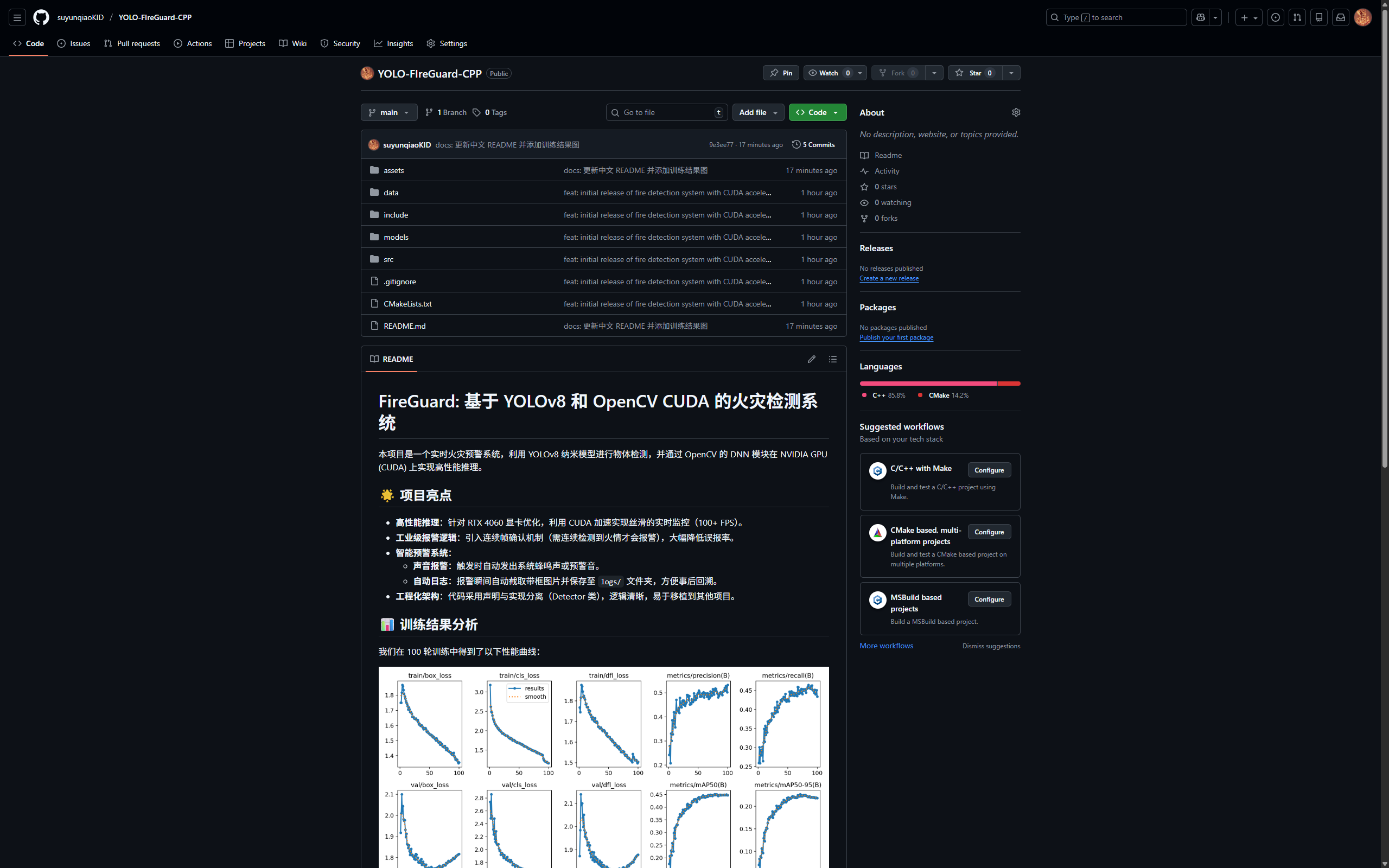
Task: Expand the main branch selector
Action: (388, 112)
